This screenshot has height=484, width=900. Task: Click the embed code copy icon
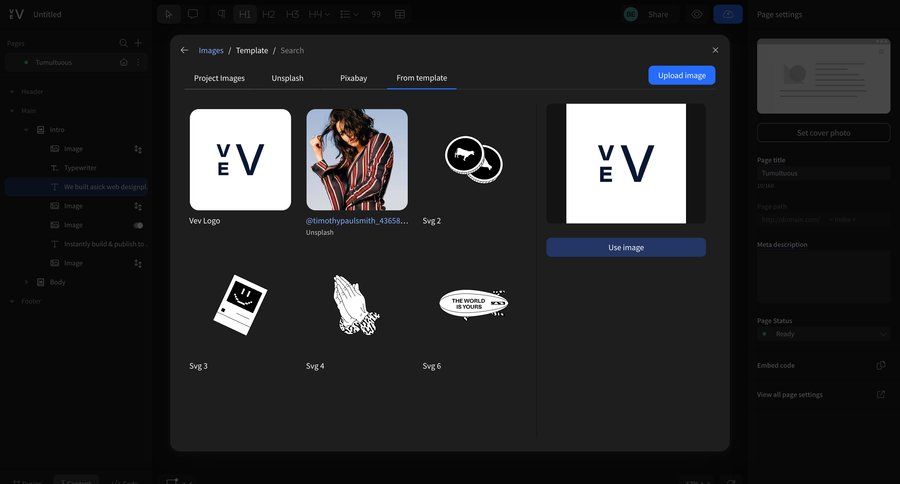point(881,366)
